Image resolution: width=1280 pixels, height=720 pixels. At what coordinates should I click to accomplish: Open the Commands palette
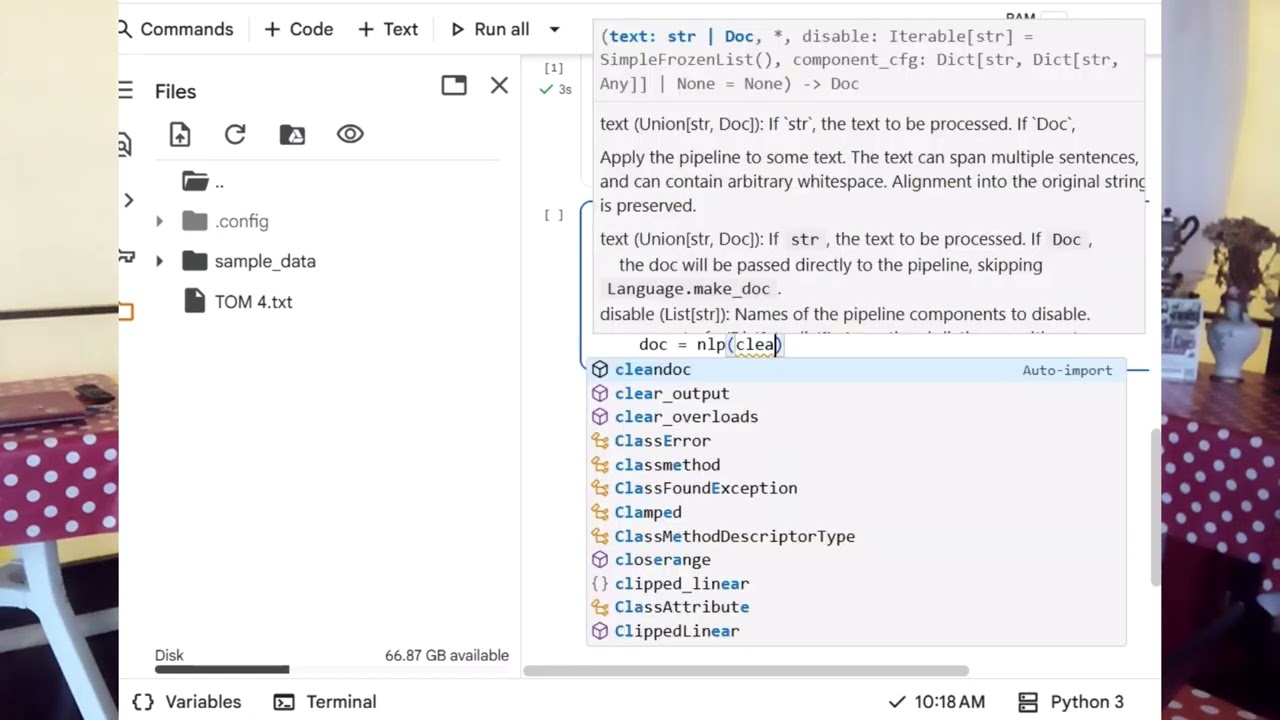[x=176, y=30]
